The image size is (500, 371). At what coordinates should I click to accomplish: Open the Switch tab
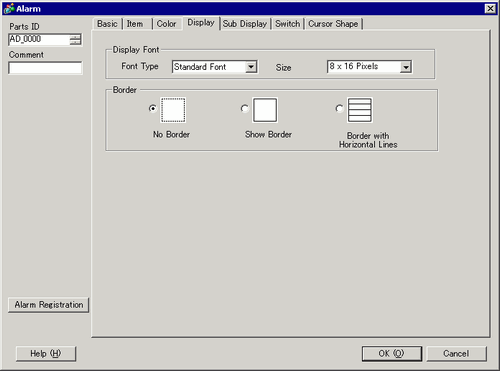288,24
